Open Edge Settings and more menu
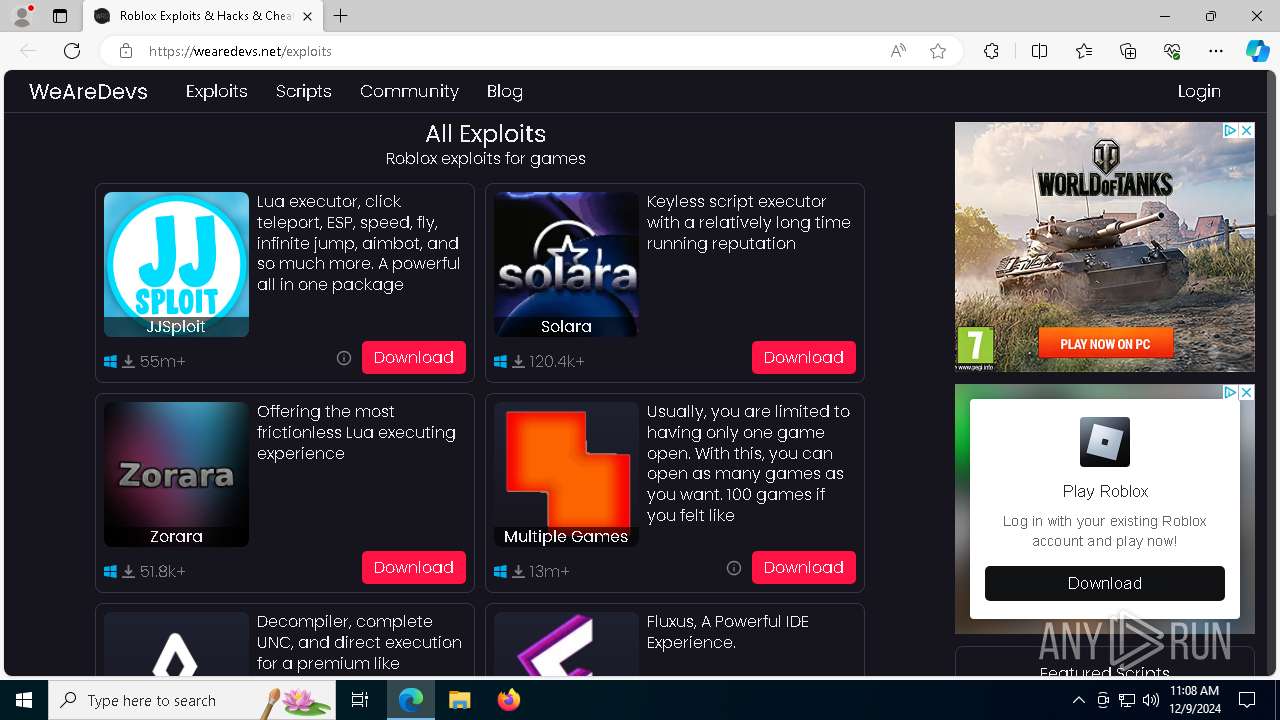Screen dimensions: 1280x720 (1216, 51)
